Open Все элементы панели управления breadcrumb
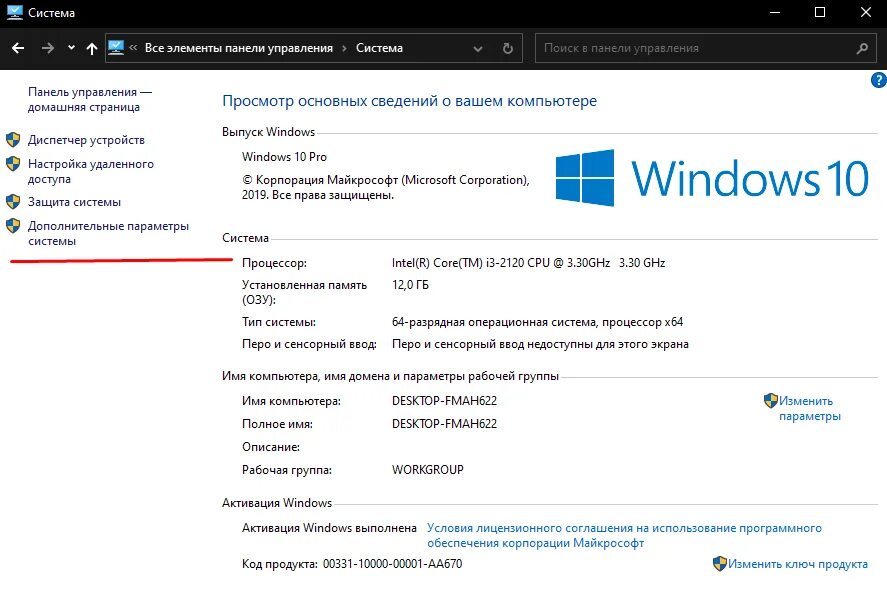The width and height of the screenshot is (887, 597). (x=239, y=48)
